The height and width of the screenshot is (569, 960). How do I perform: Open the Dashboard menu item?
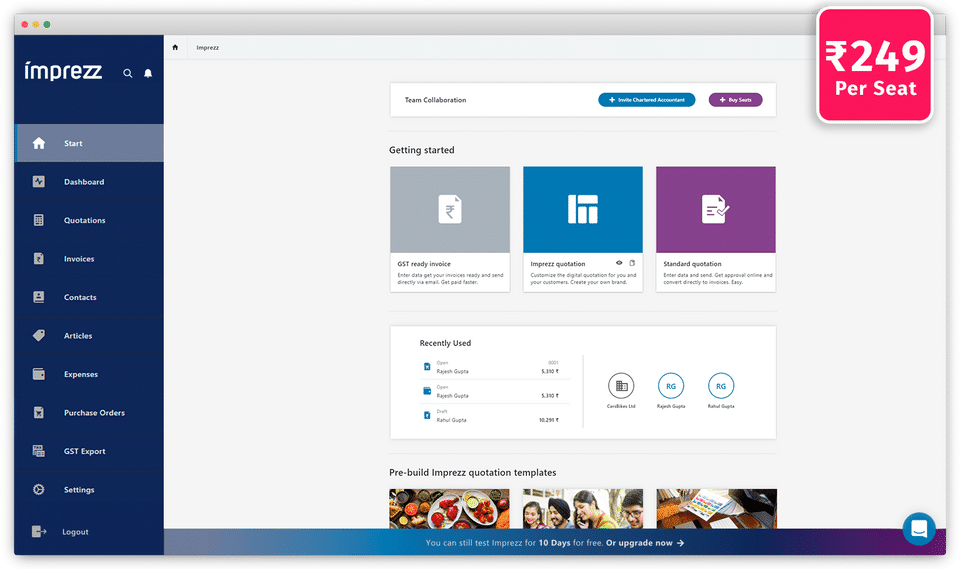[89, 182]
